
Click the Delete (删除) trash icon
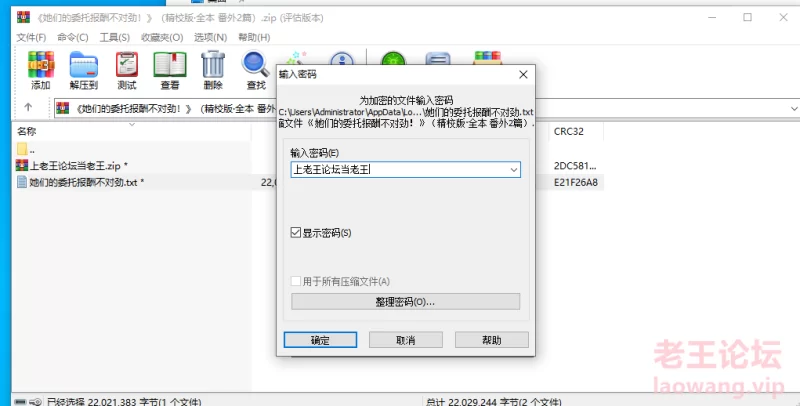(213, 70)
